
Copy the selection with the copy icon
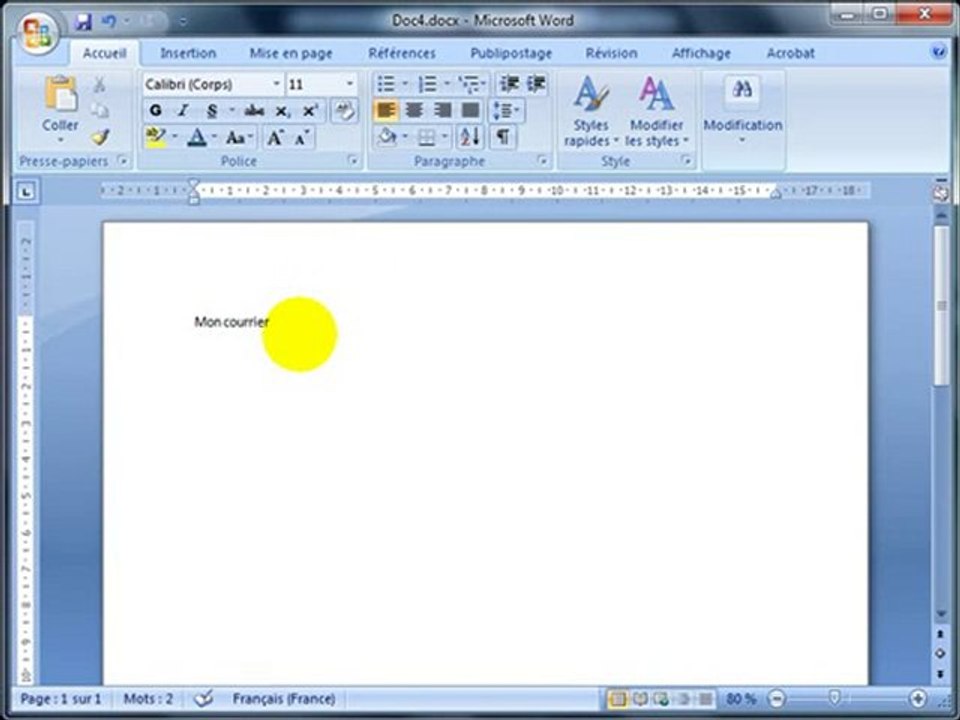point(99,110)
